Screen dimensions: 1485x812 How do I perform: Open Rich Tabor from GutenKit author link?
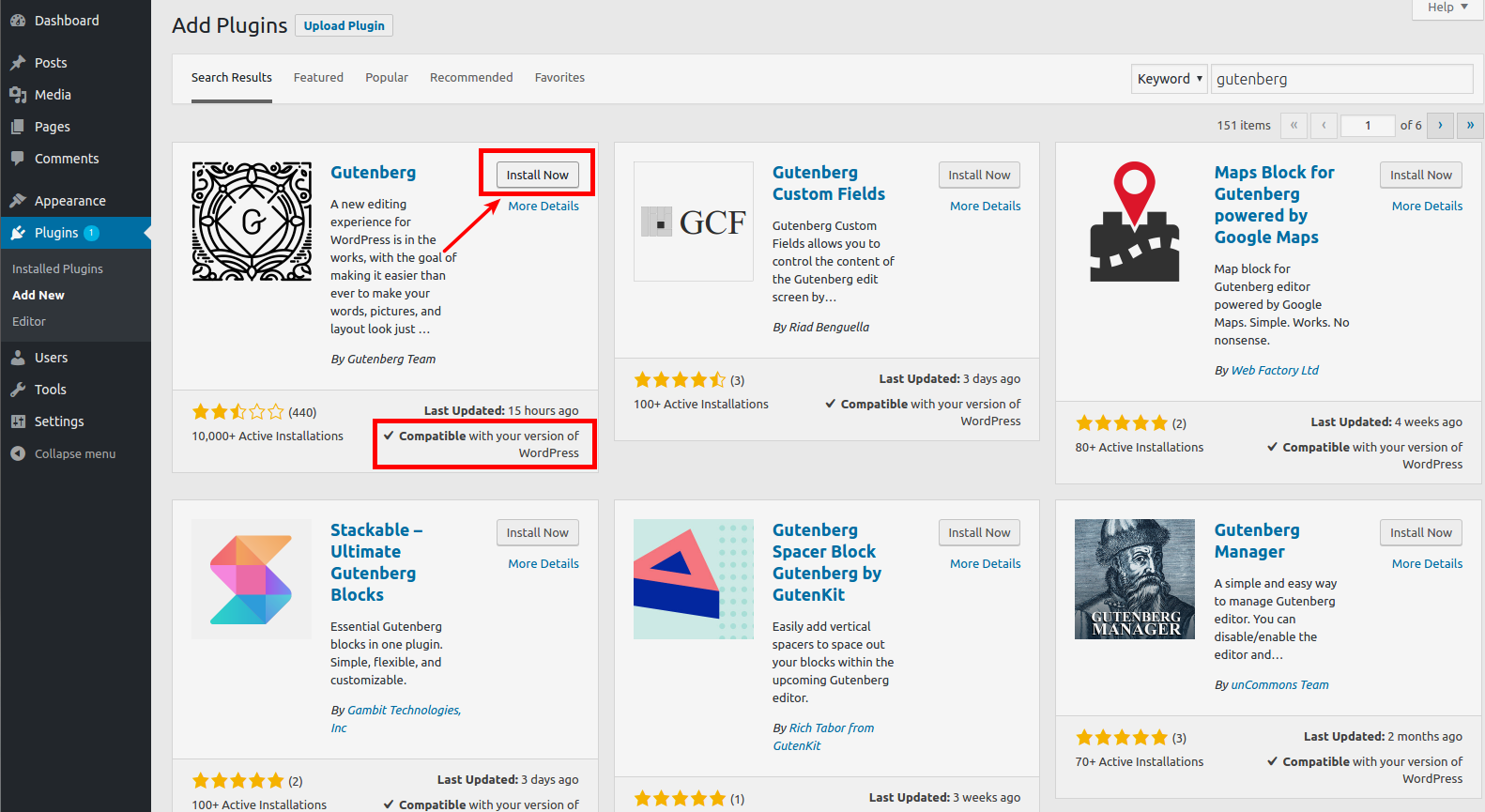coord(823,736)
